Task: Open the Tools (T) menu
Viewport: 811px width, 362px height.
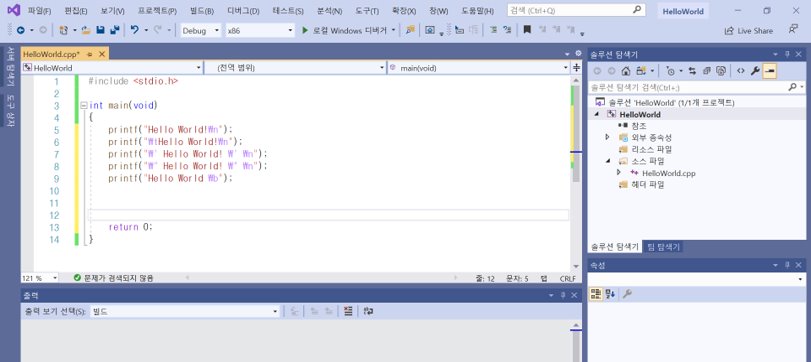Action: [367, 11]
